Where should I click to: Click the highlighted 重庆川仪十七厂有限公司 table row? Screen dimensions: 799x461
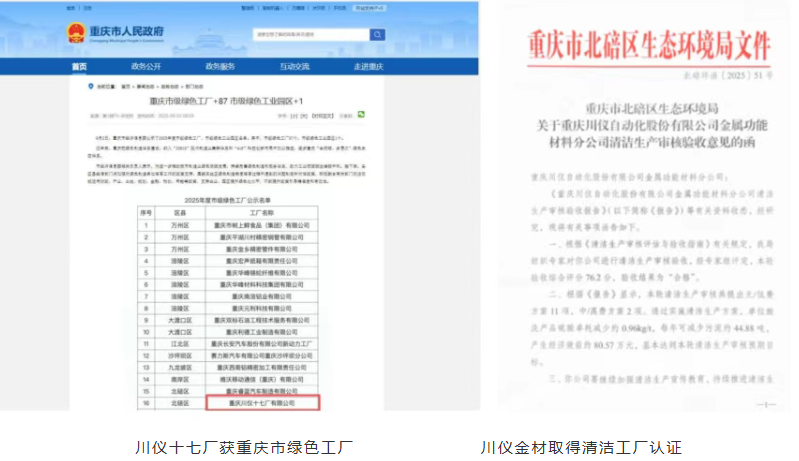262,402
